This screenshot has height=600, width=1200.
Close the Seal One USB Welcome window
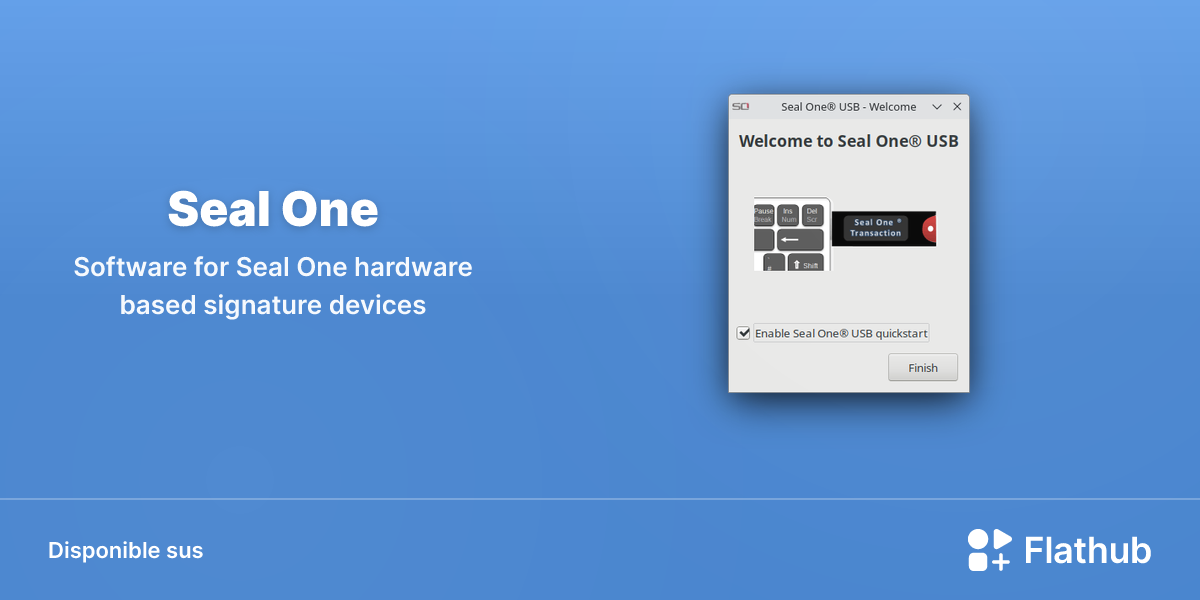(x=957, y=106)
